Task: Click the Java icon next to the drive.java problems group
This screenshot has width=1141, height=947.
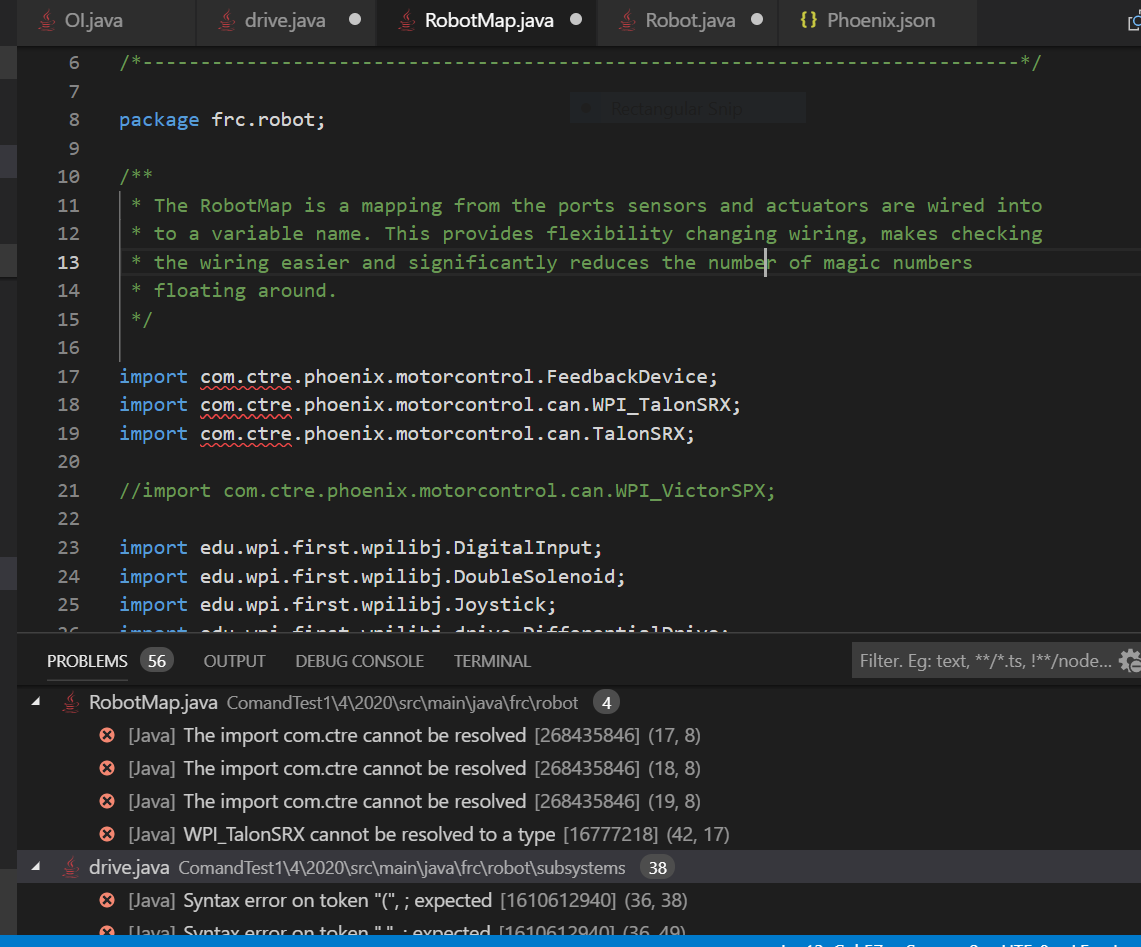Action: coord(69,867)
